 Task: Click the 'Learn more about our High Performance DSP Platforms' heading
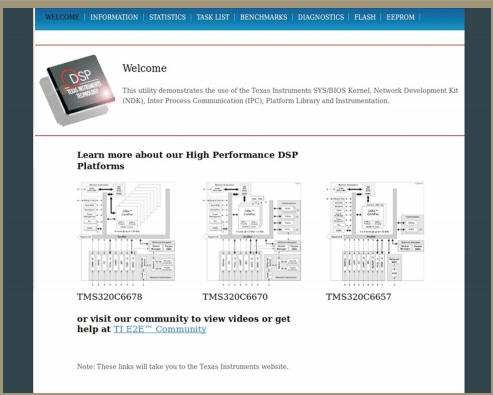(x=188, y=160)
